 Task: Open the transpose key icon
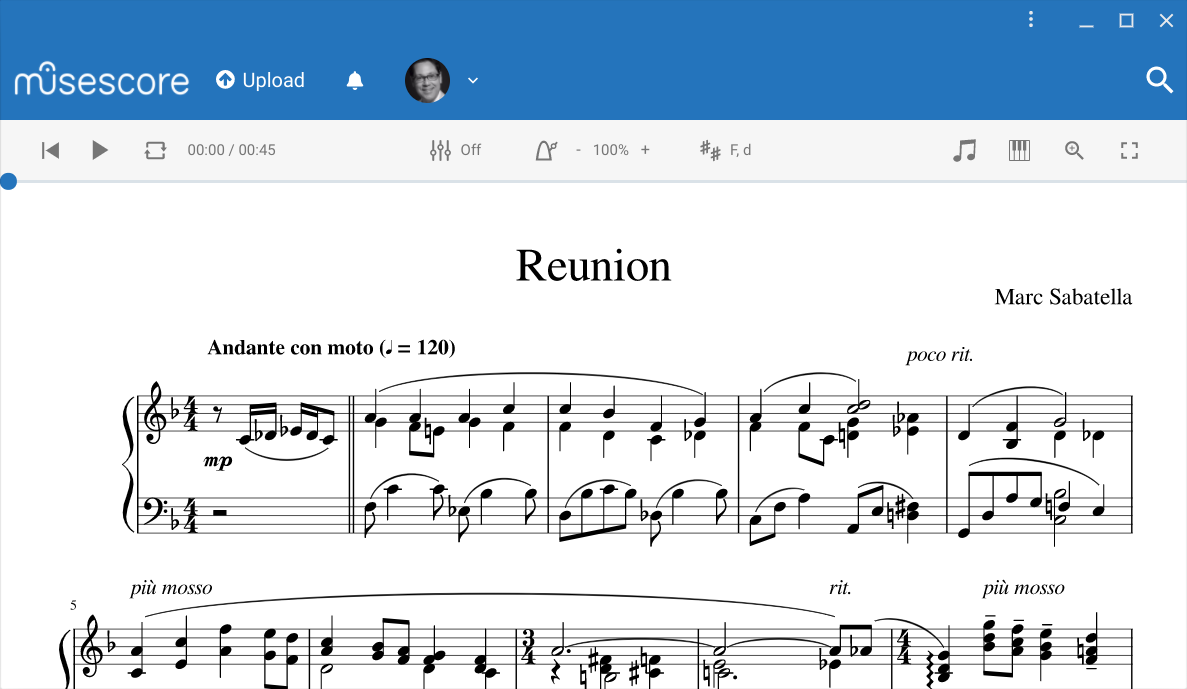pos(709,150)
